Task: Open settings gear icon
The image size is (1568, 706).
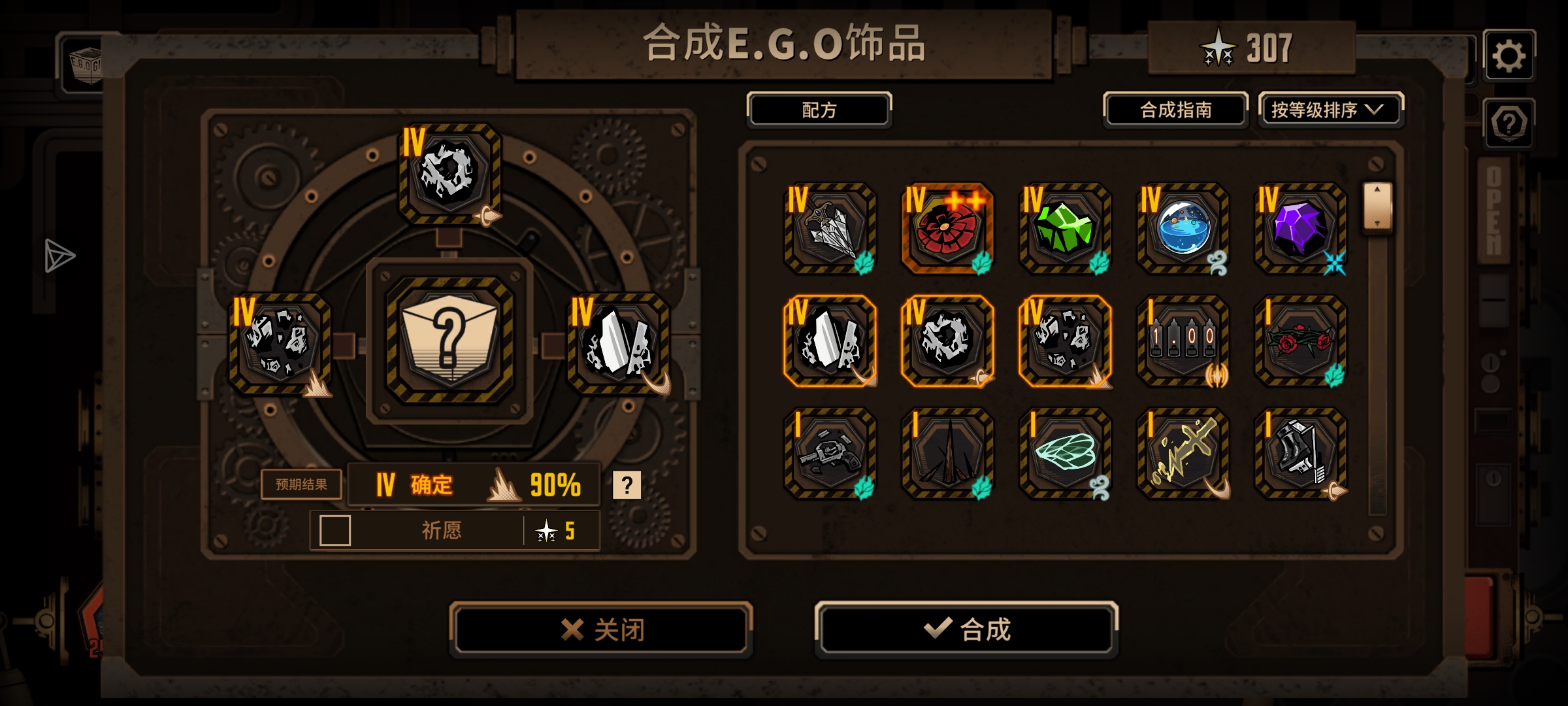Action: [1509, 56]
